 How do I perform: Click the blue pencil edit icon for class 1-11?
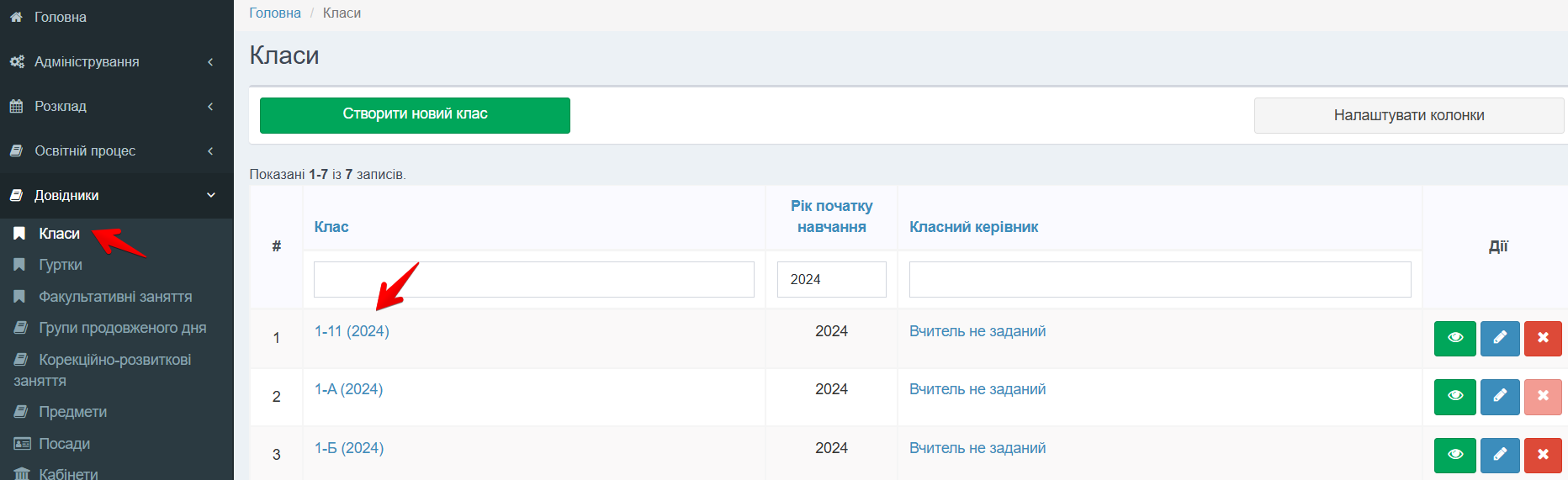(1500, 338)
